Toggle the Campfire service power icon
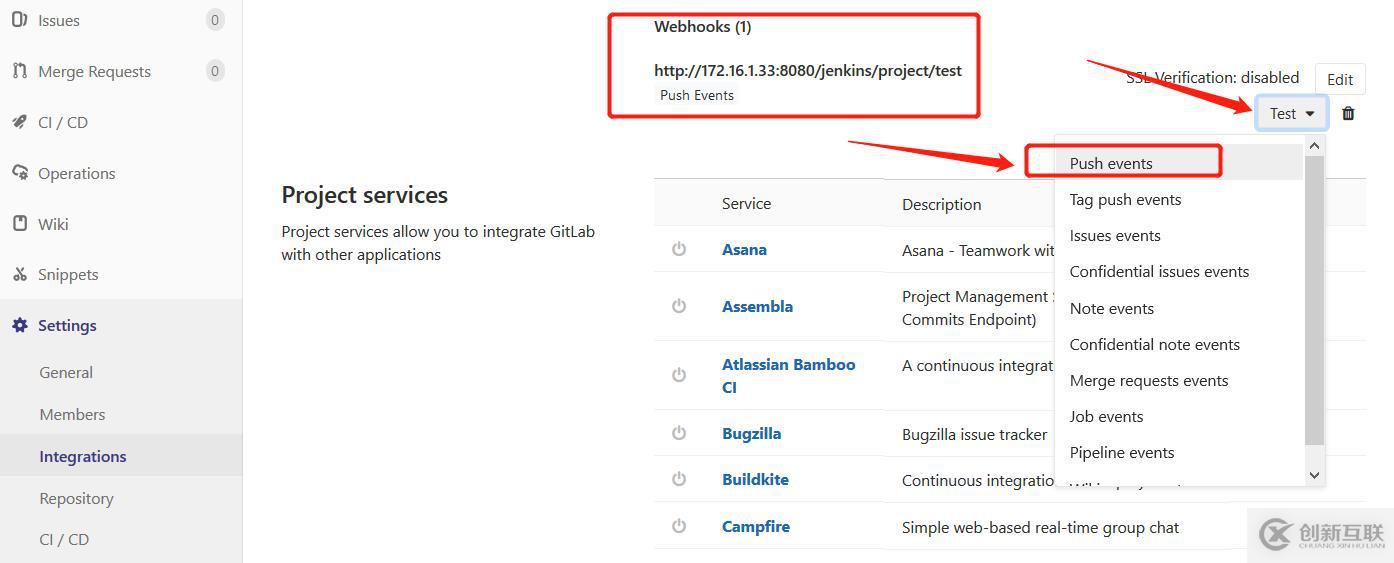 tap(679, 526)
